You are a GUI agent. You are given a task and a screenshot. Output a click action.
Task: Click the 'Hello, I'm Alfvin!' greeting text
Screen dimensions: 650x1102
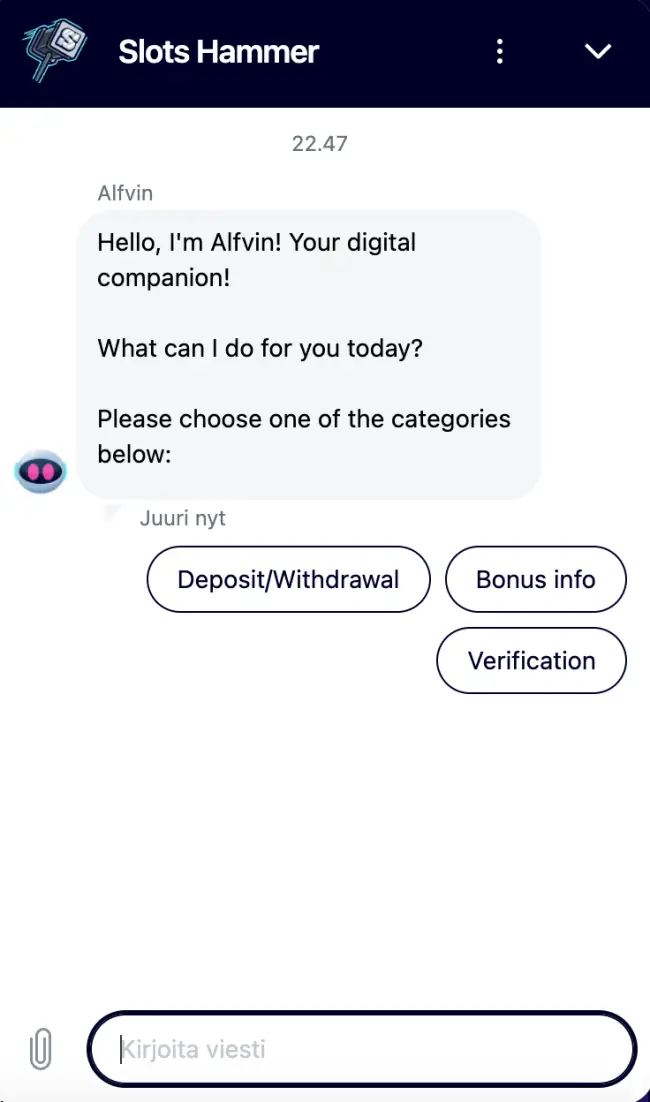(256, 242)
